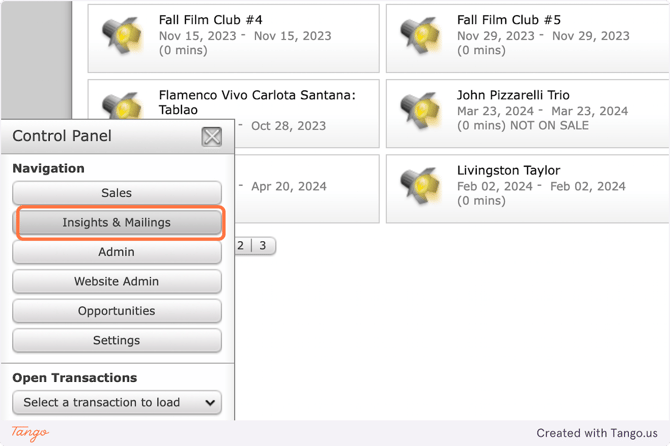
Task: Click the Tango logo in the footer
Action: [30, 433]
